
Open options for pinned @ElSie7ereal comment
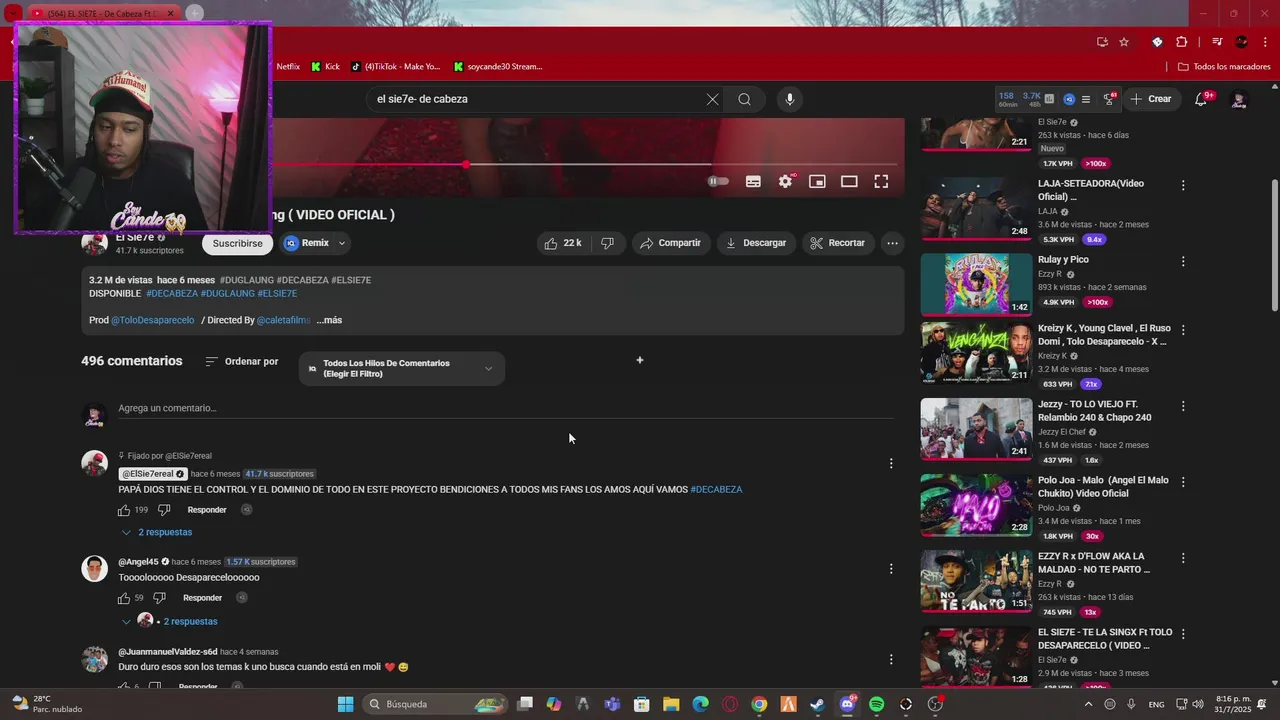[x=891, y=463]
